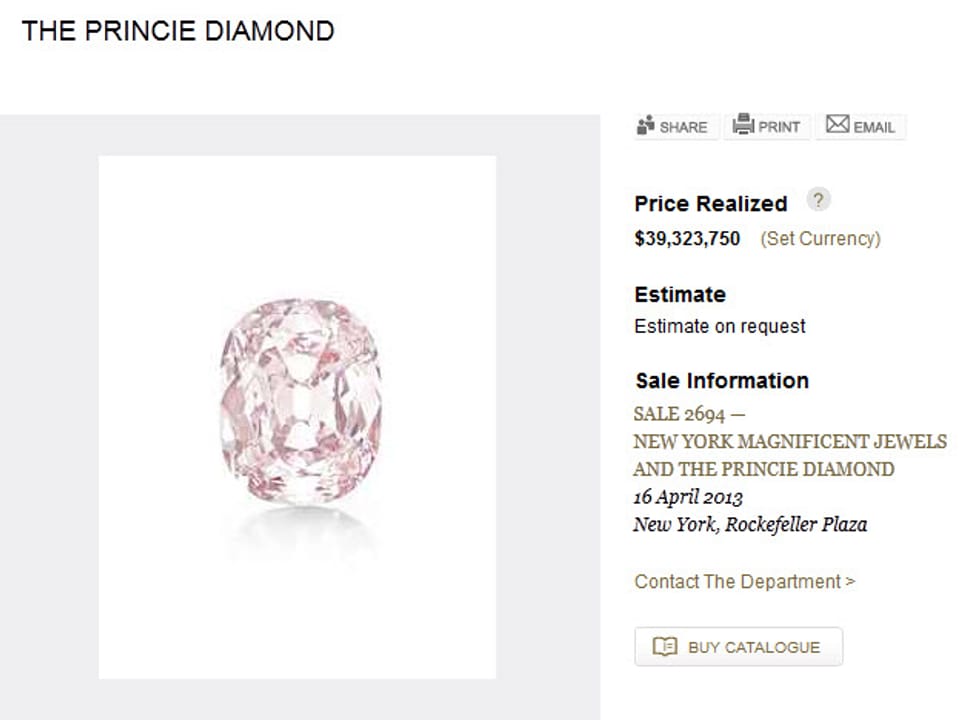
Task: Click the Estimate on request text
Action: click(x=719, y=326)
